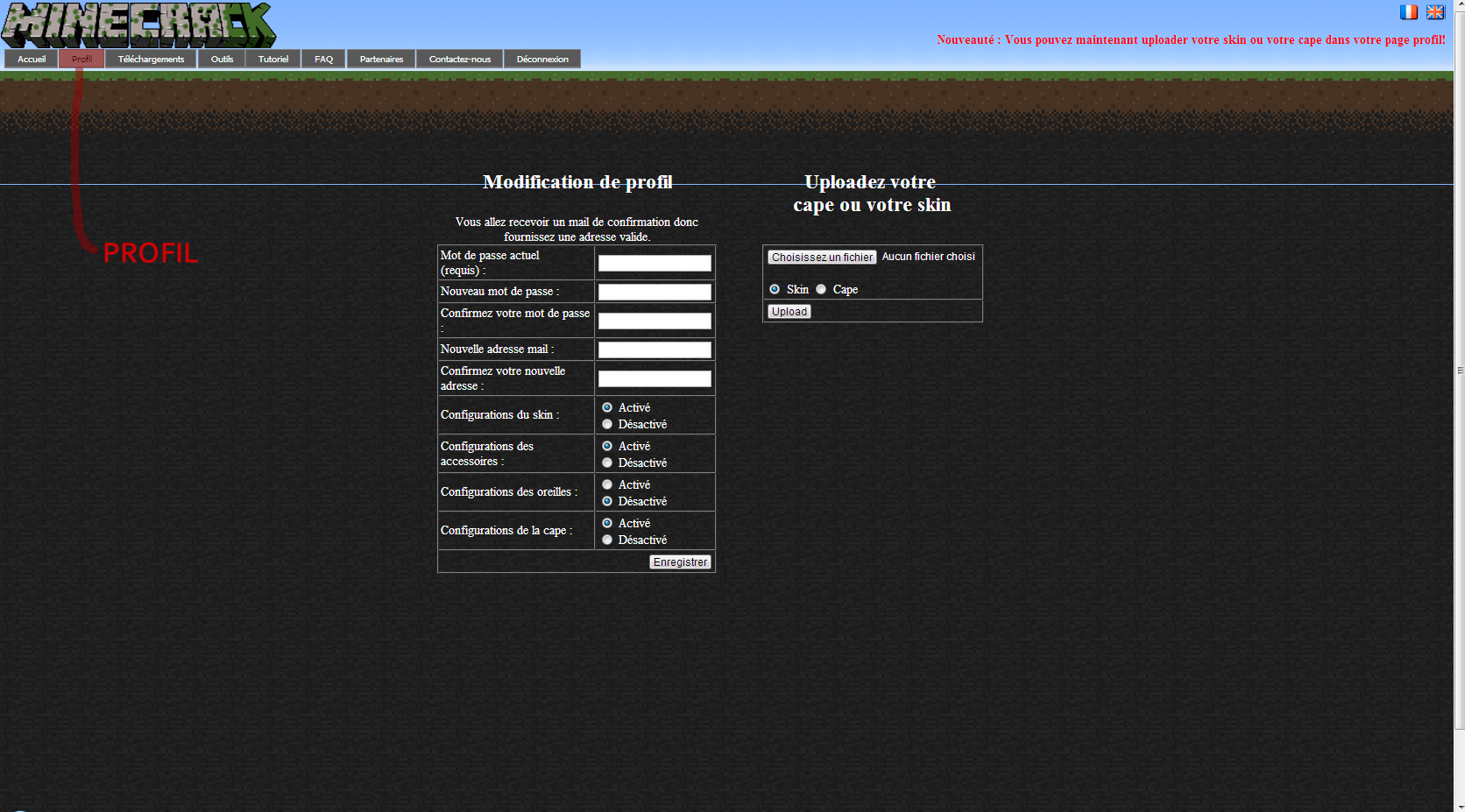This screenshot has width=1465, height=812.
Task: Click the Enregistrer button
Action: [680, 562]
